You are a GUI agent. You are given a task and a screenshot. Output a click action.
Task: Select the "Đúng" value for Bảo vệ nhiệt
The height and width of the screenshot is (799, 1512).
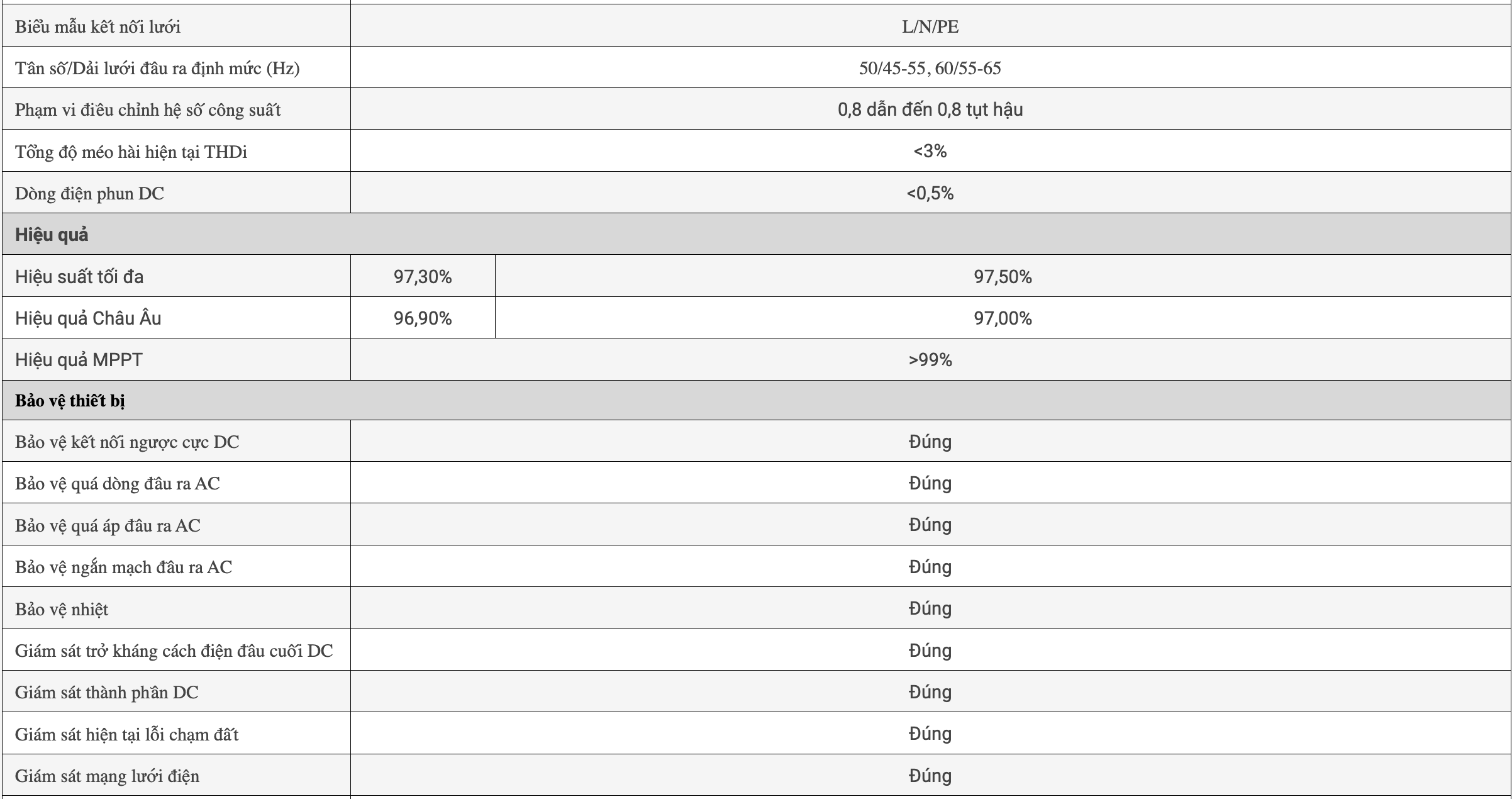tap(930, 608)
